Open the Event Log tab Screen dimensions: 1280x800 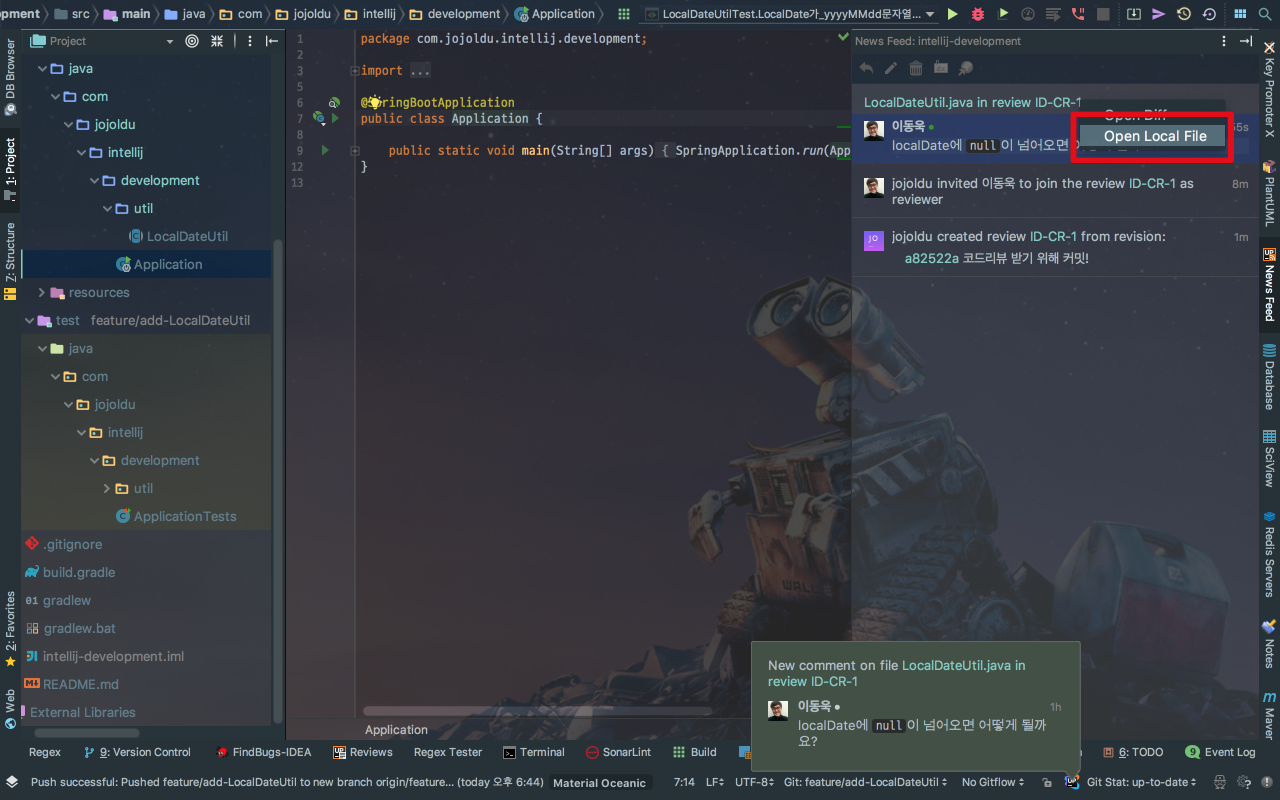(1220, 752)
